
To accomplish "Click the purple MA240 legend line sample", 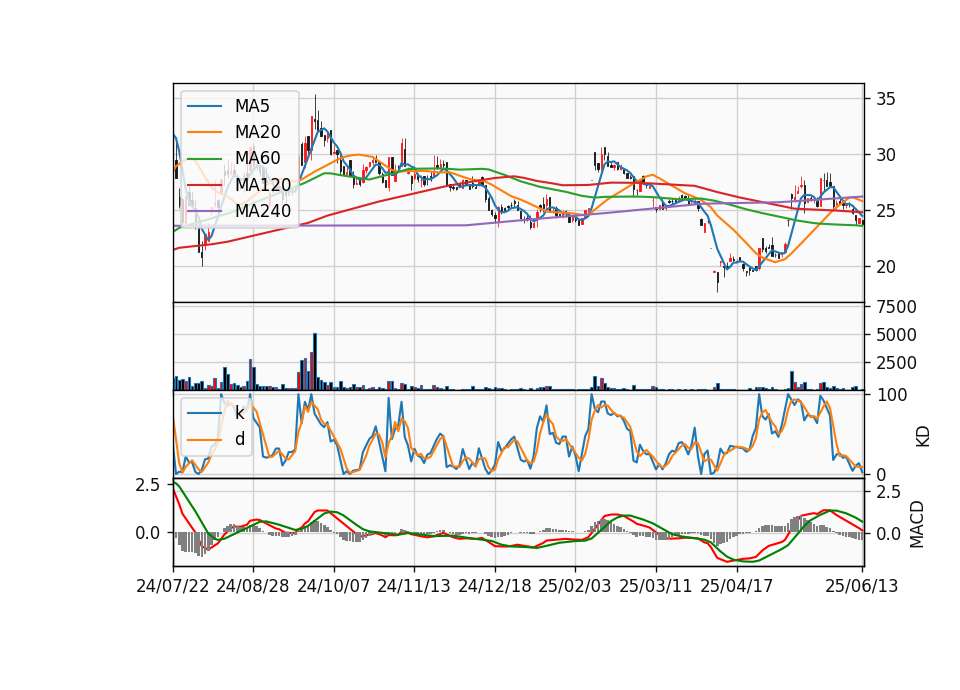I will [x=204, y=211].
